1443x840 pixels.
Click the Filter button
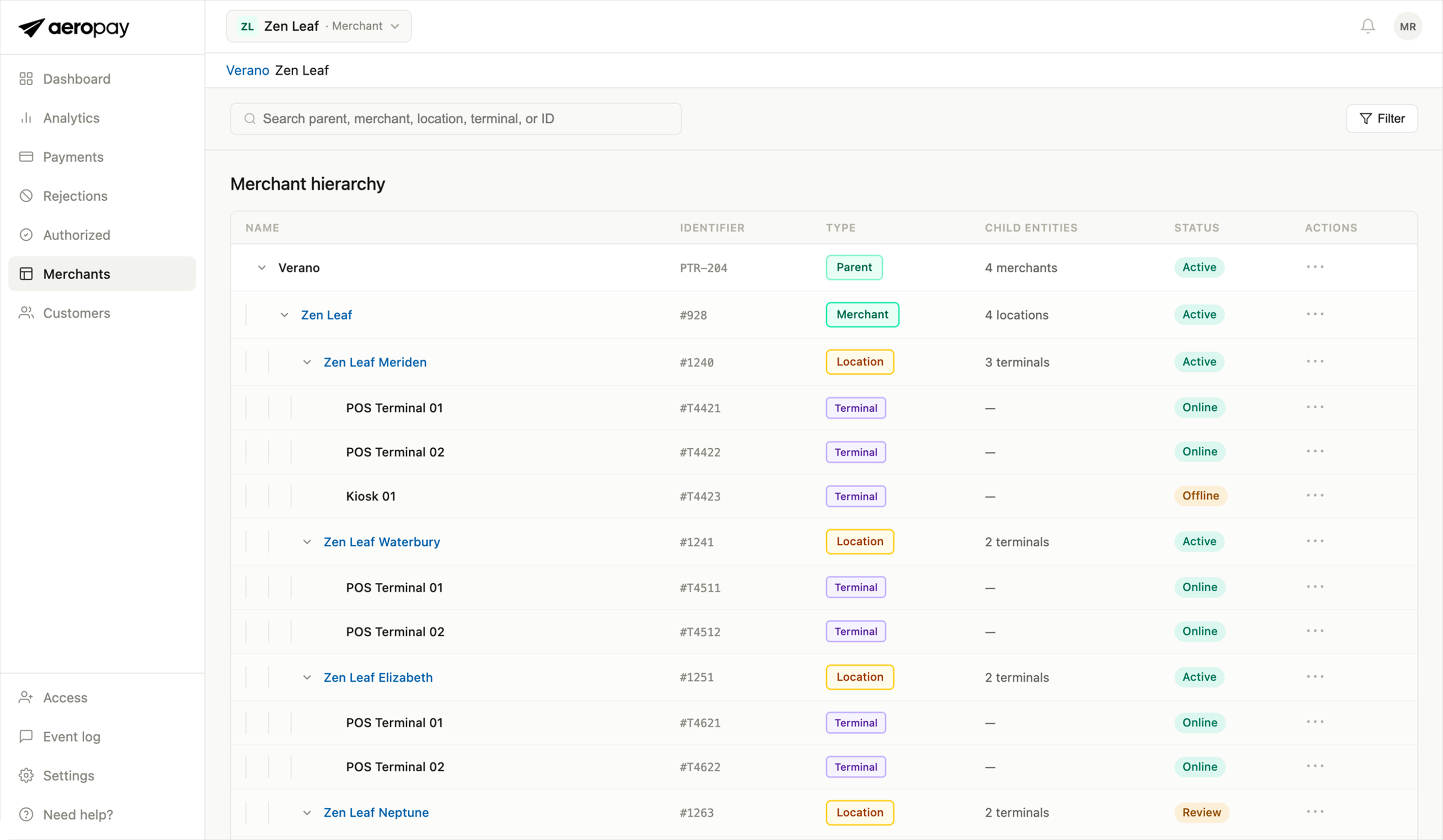1381,119
